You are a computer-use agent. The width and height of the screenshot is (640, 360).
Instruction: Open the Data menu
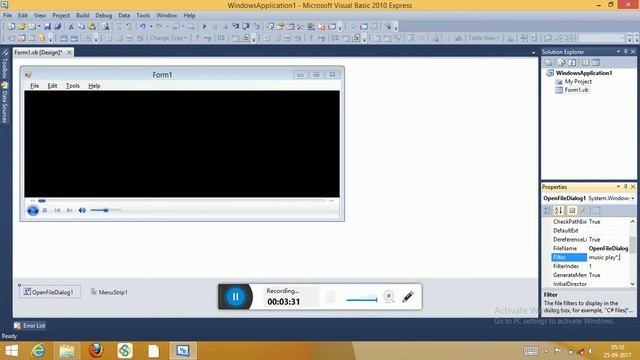pyautogui.click(x=124, y=16)
